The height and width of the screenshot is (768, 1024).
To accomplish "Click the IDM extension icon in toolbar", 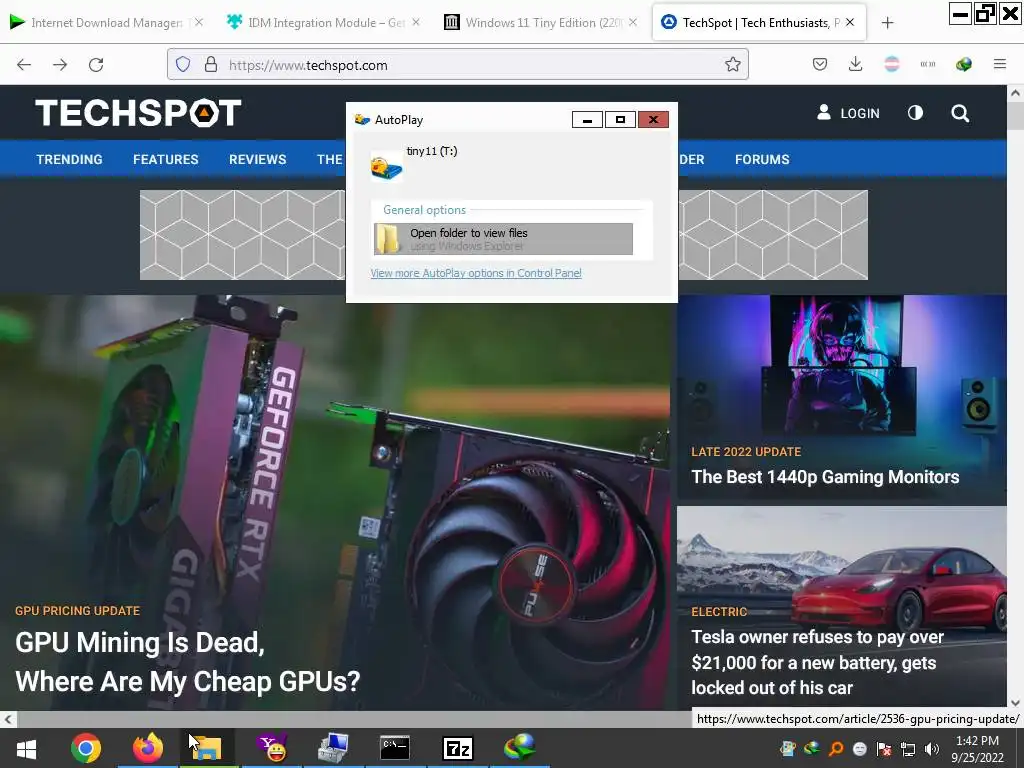I will 963,64.
